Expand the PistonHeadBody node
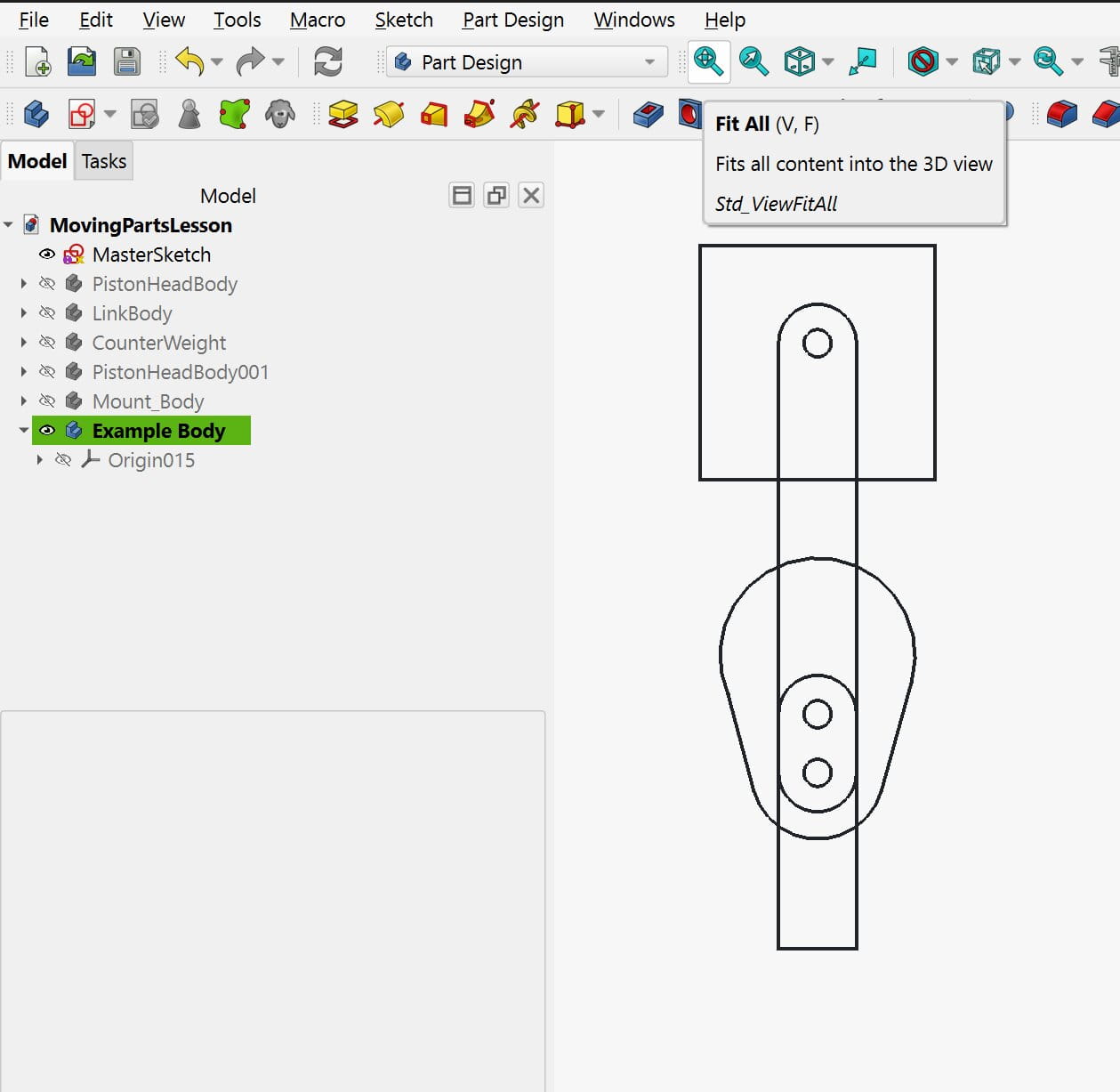 pos(24,284)
